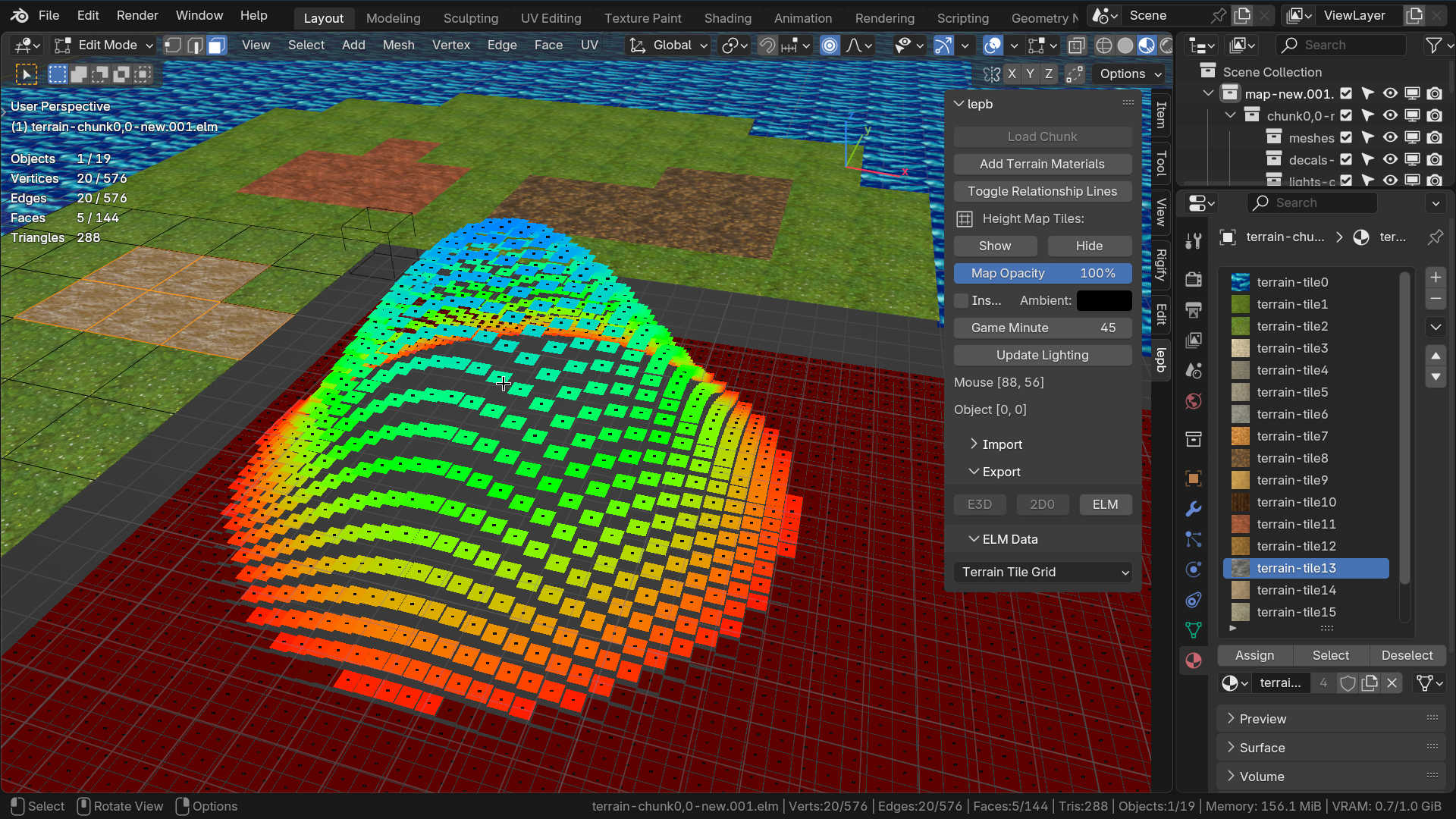Toggle the Ins... checkbox
1456x819 pixels.
962,300
